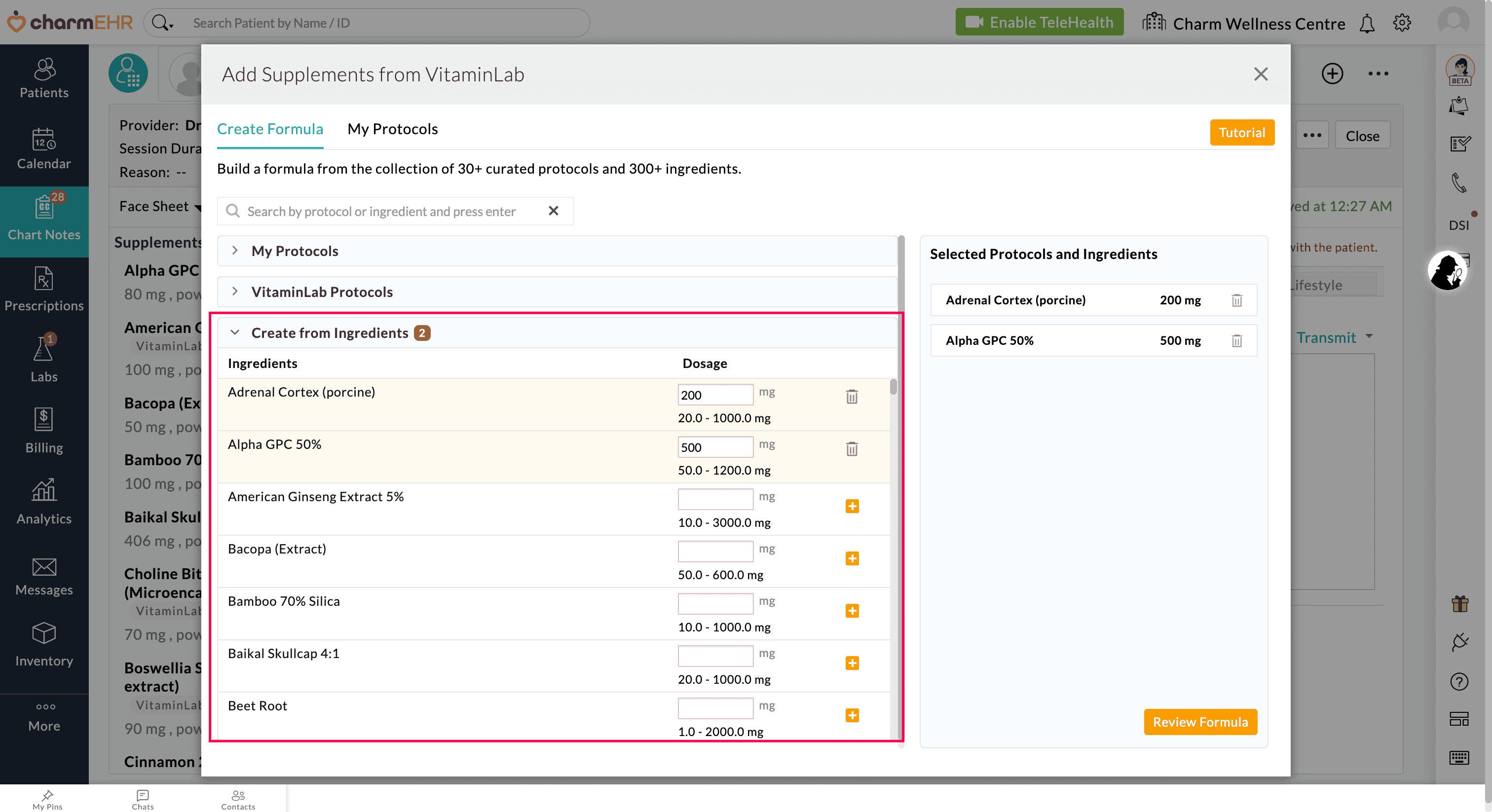The image size is (1492, 812).
Task: Open the Tutorial button
Action: [x=1241, y=133]
